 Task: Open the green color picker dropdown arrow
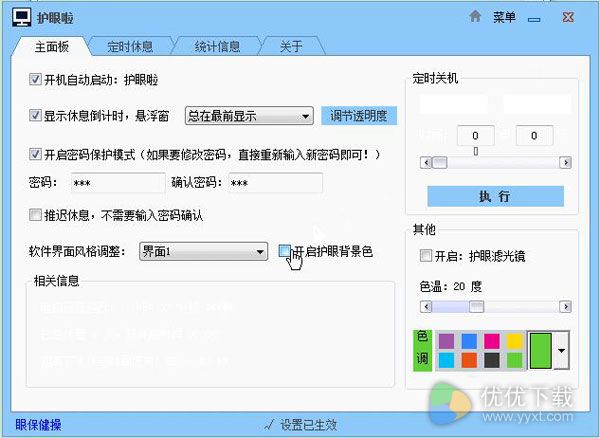pyautogui.click(x=561, y=350)
